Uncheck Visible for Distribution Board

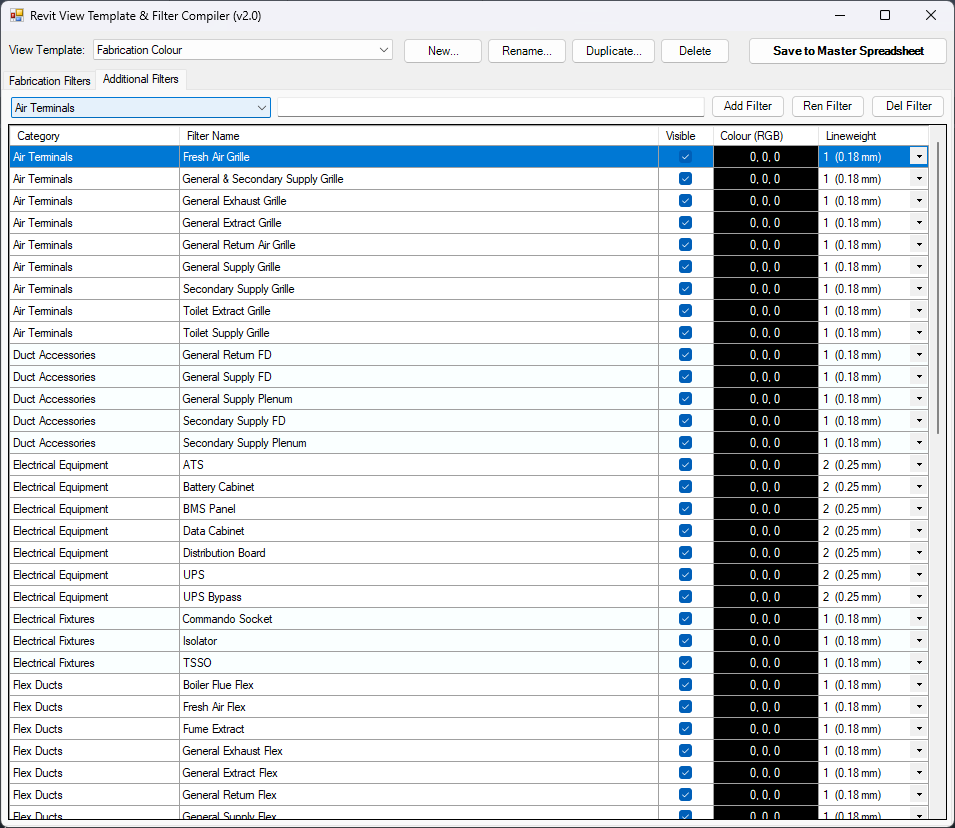685,553
